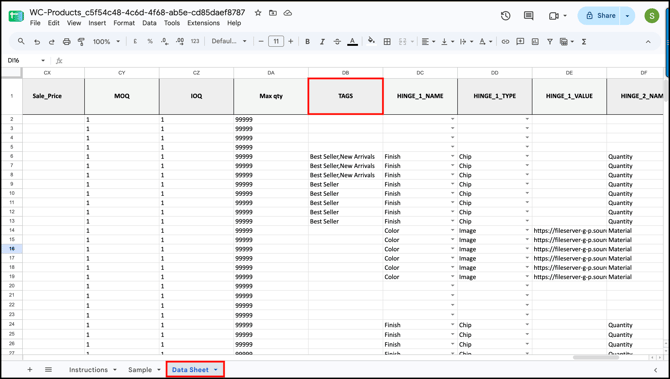
Task: Increase font size with plus button
Action: [x=291, y=41]
